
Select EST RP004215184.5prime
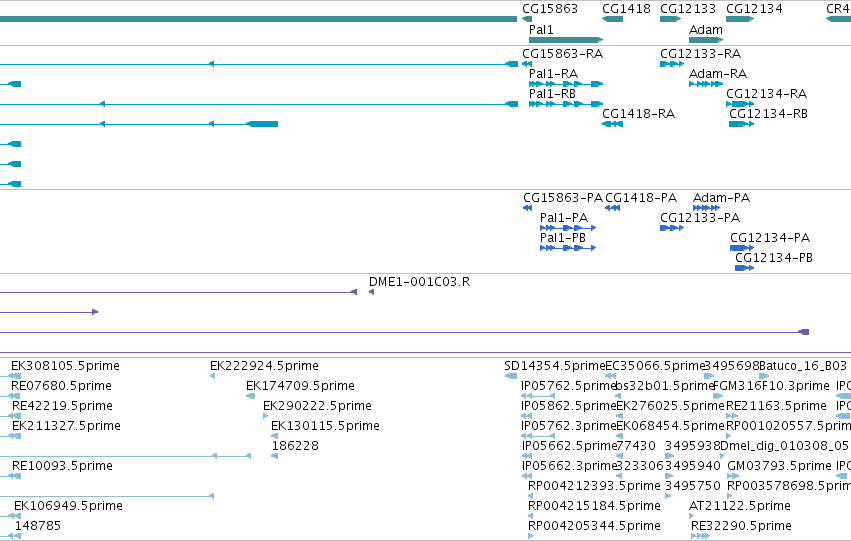coord(594,506)
